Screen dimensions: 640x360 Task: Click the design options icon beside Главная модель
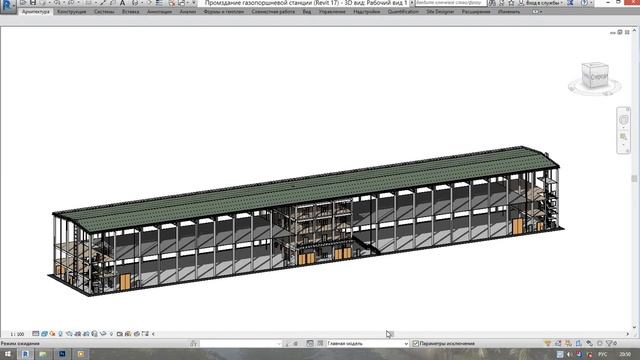tap(310, 344)
